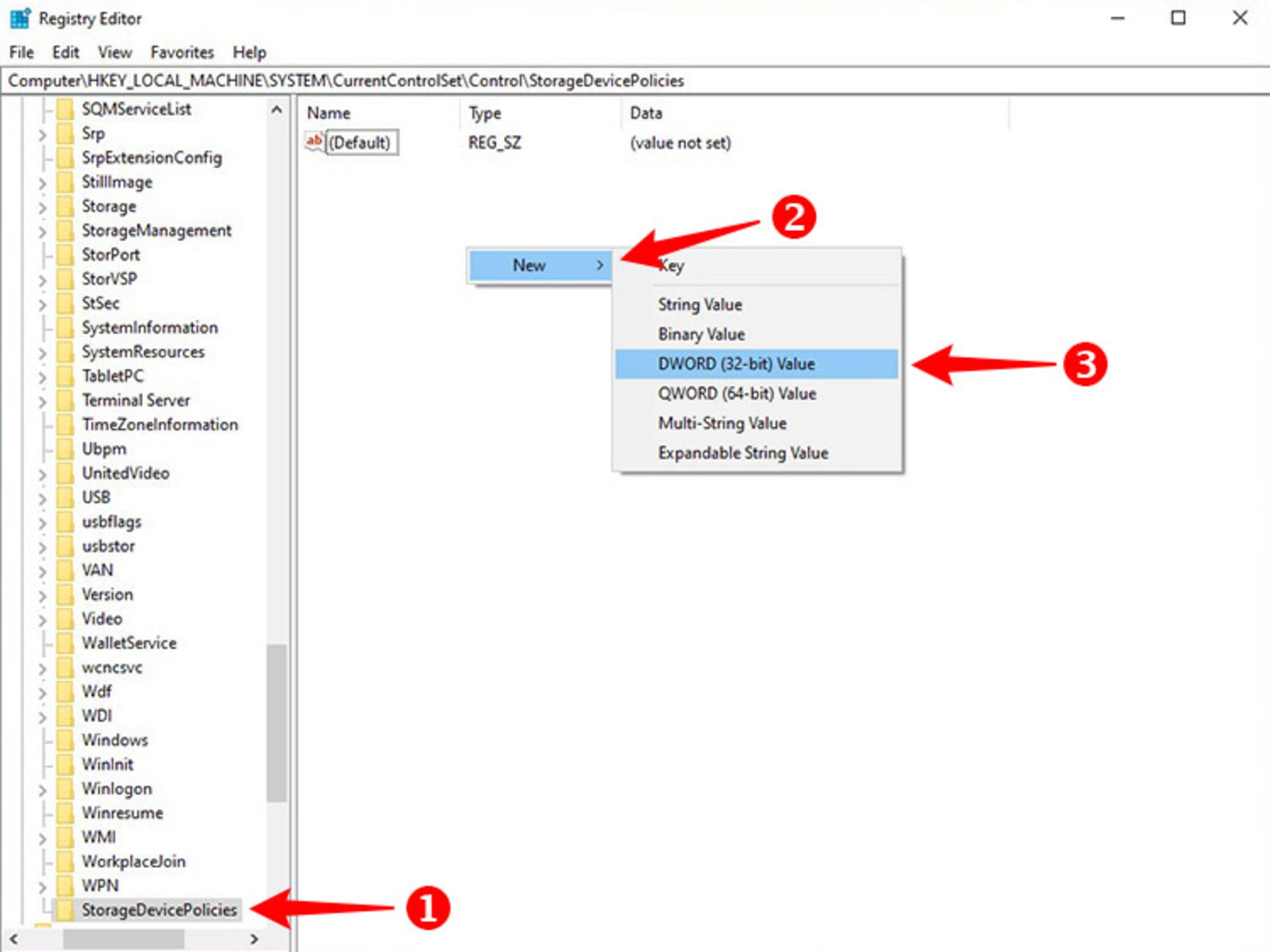Image resolution: width=1270 pixels, height=952 pixels.
Task: Open the Favorites menu
Action: pos(182,52)
